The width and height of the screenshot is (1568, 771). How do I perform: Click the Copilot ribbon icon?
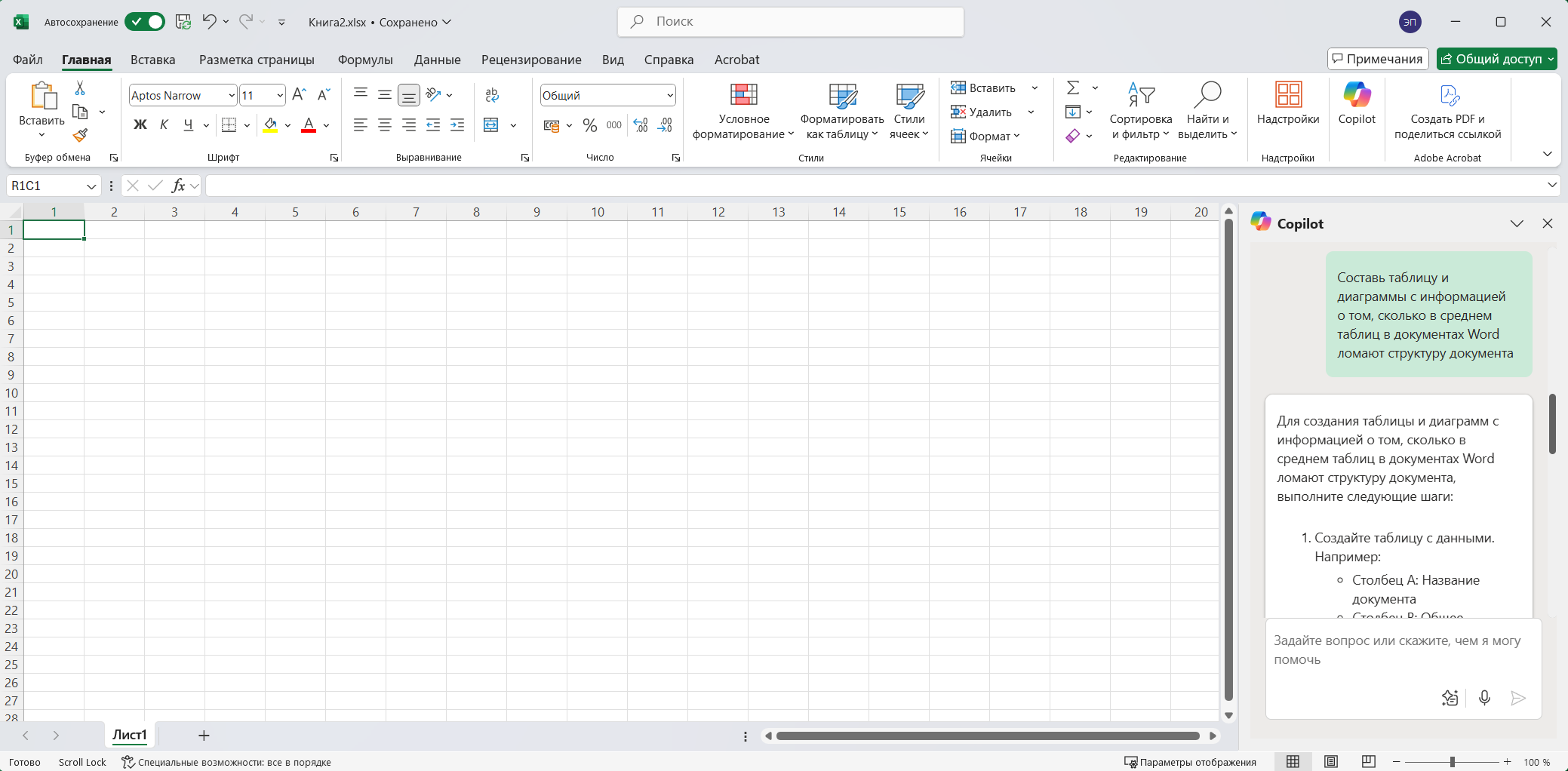pyautogui.click(x=1356, y=104)
